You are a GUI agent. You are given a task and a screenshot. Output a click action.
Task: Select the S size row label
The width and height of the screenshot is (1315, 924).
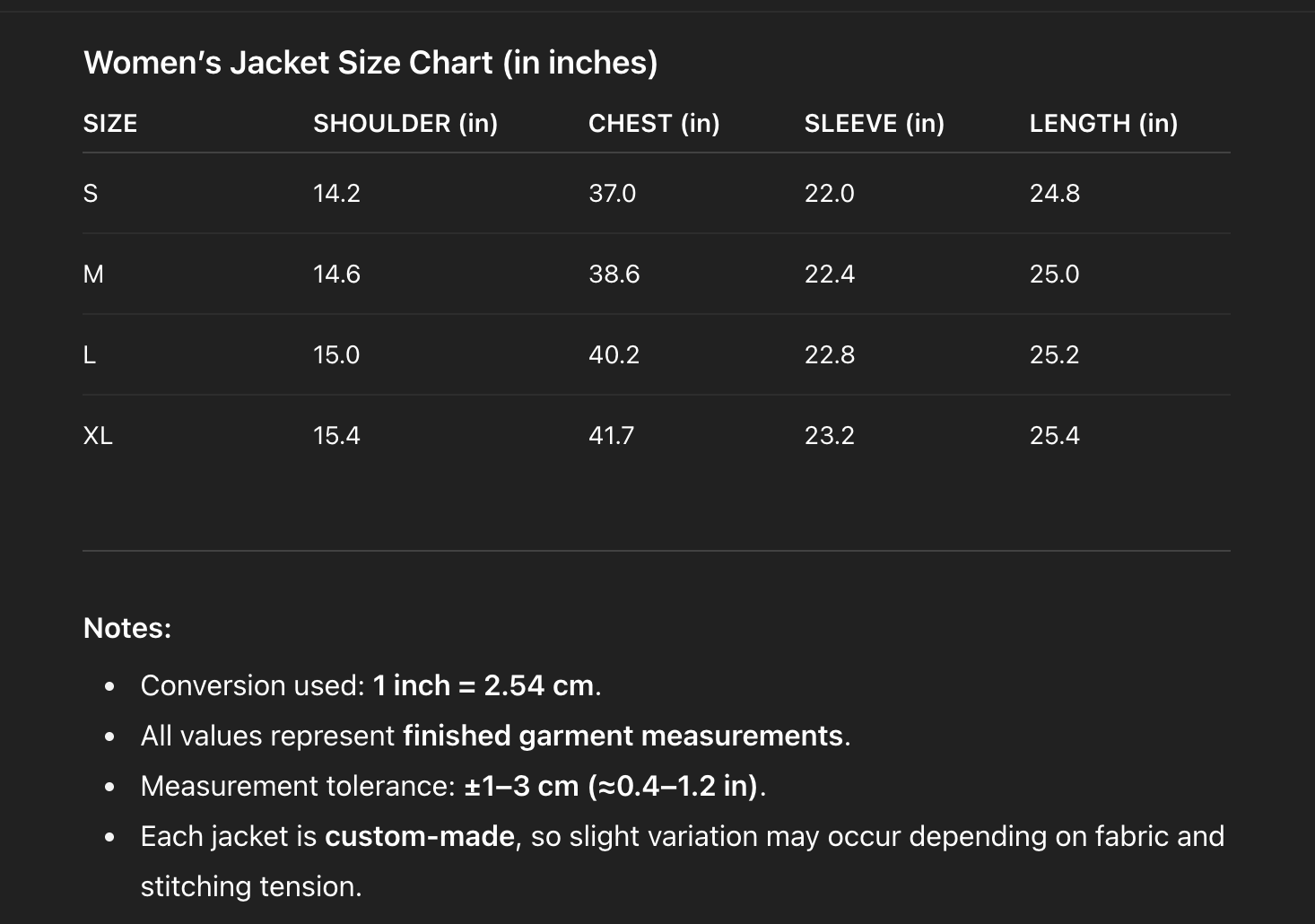(x=91, y=194)
